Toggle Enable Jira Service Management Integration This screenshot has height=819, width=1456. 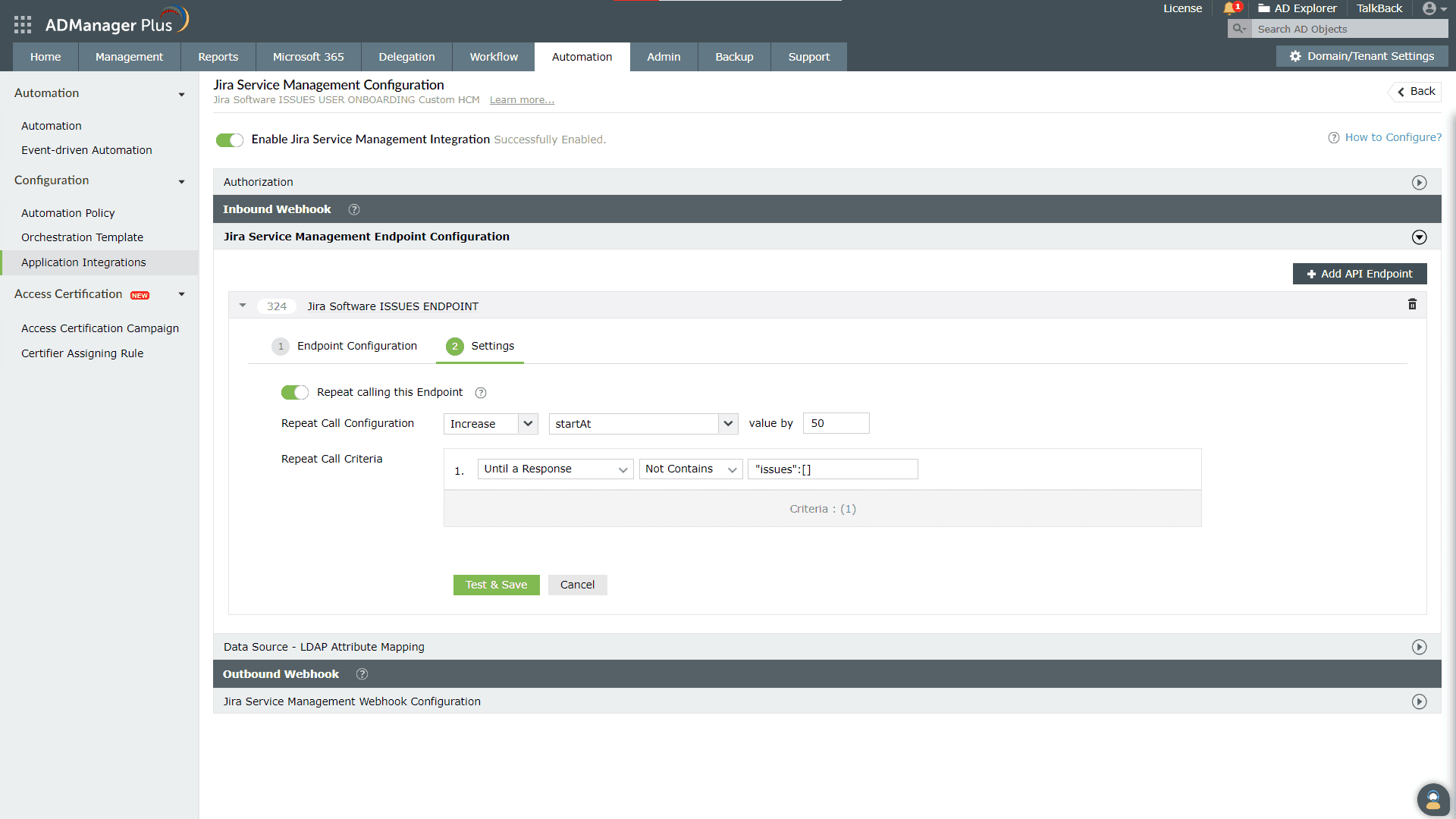click(230, 140)
